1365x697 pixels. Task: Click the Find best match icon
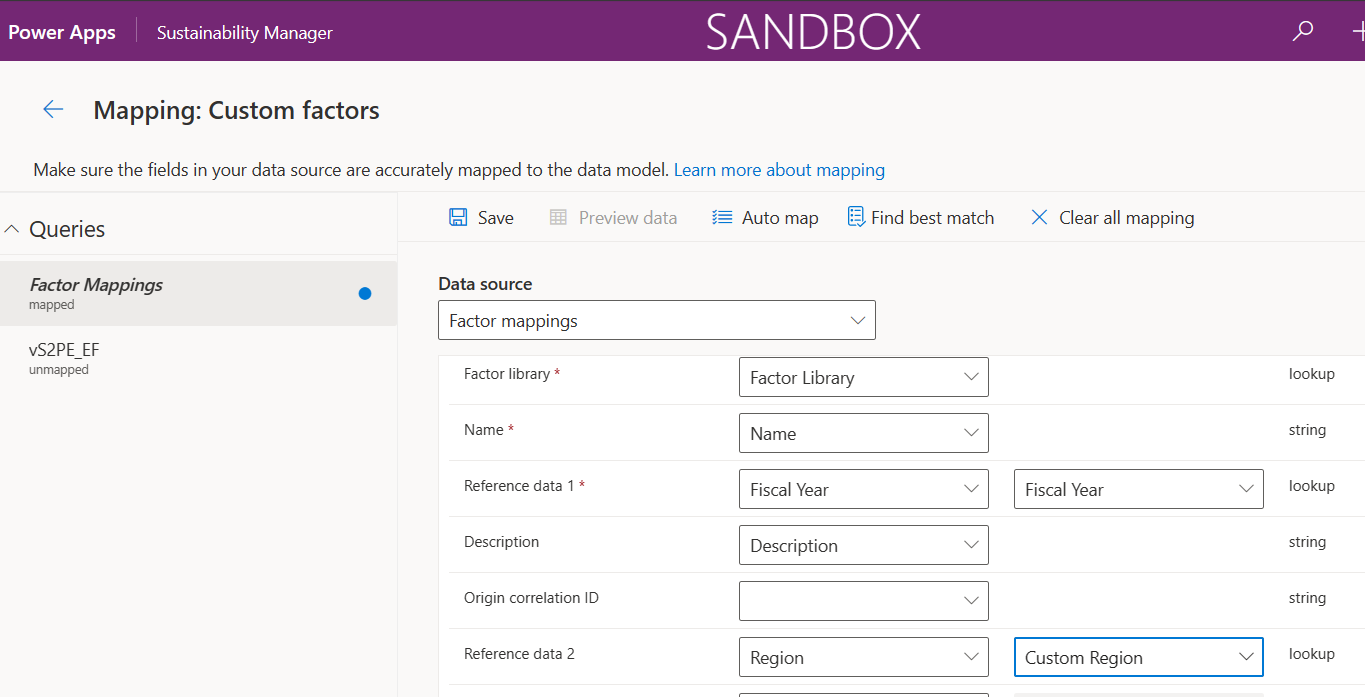856,217
